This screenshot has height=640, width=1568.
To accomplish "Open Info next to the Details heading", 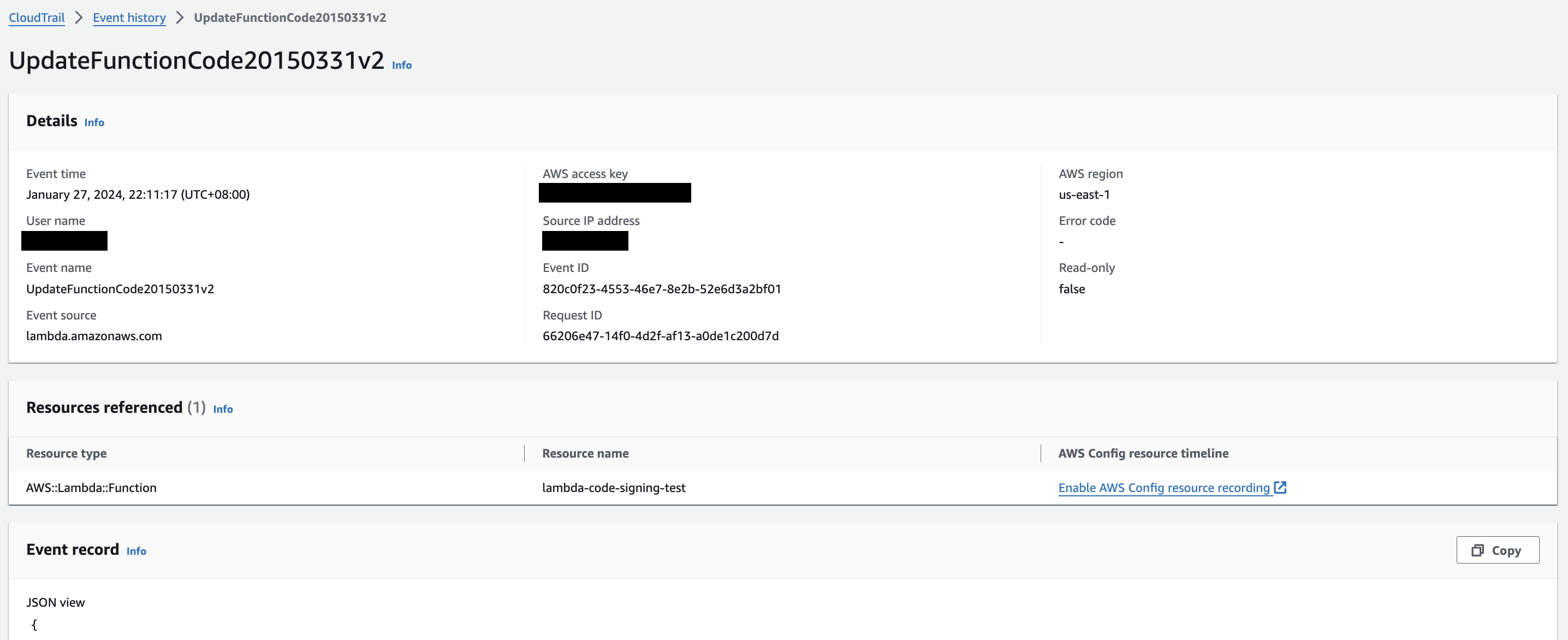I will [94, 122].
